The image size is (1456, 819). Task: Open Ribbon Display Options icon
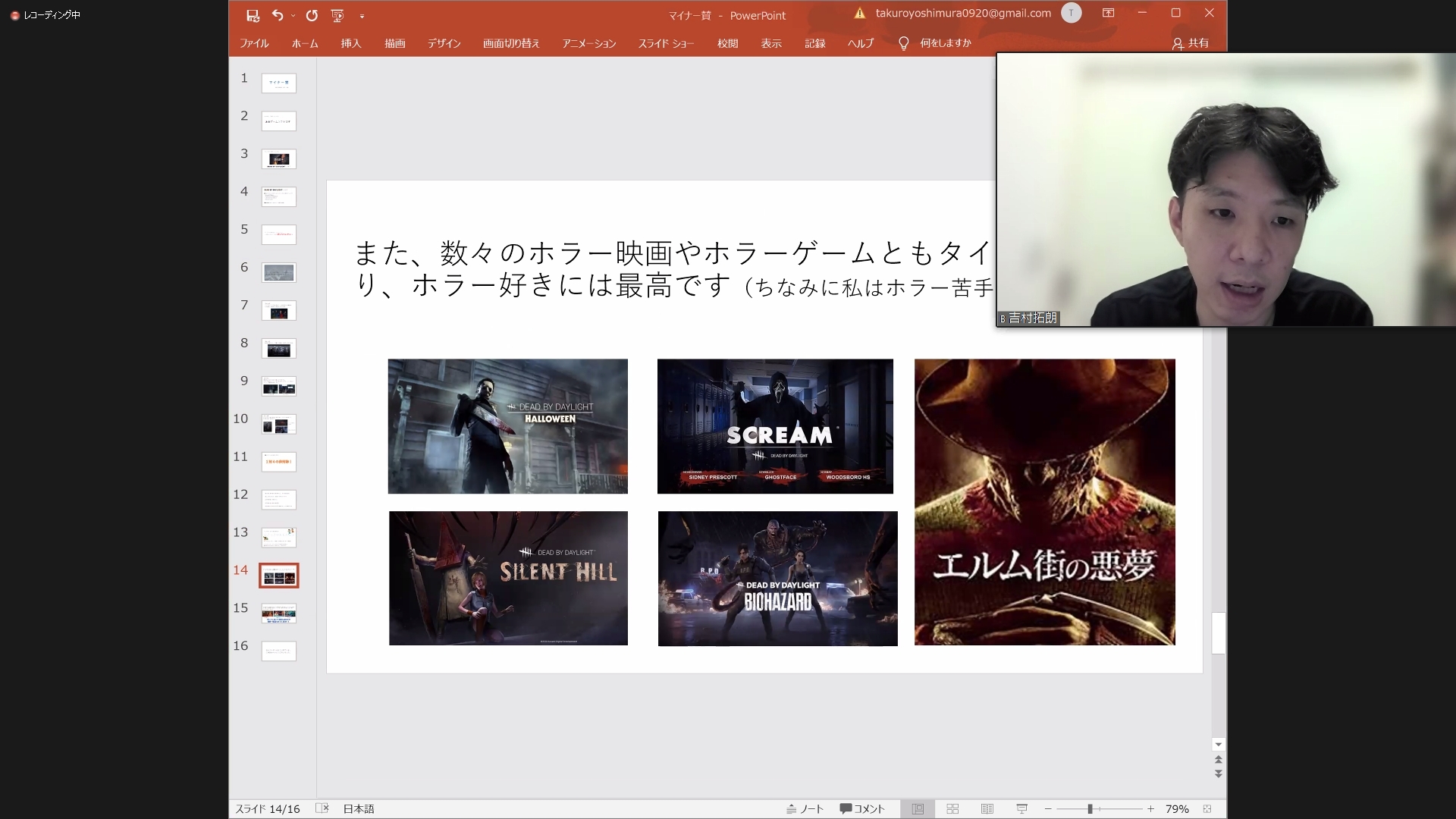(1108, 13)
